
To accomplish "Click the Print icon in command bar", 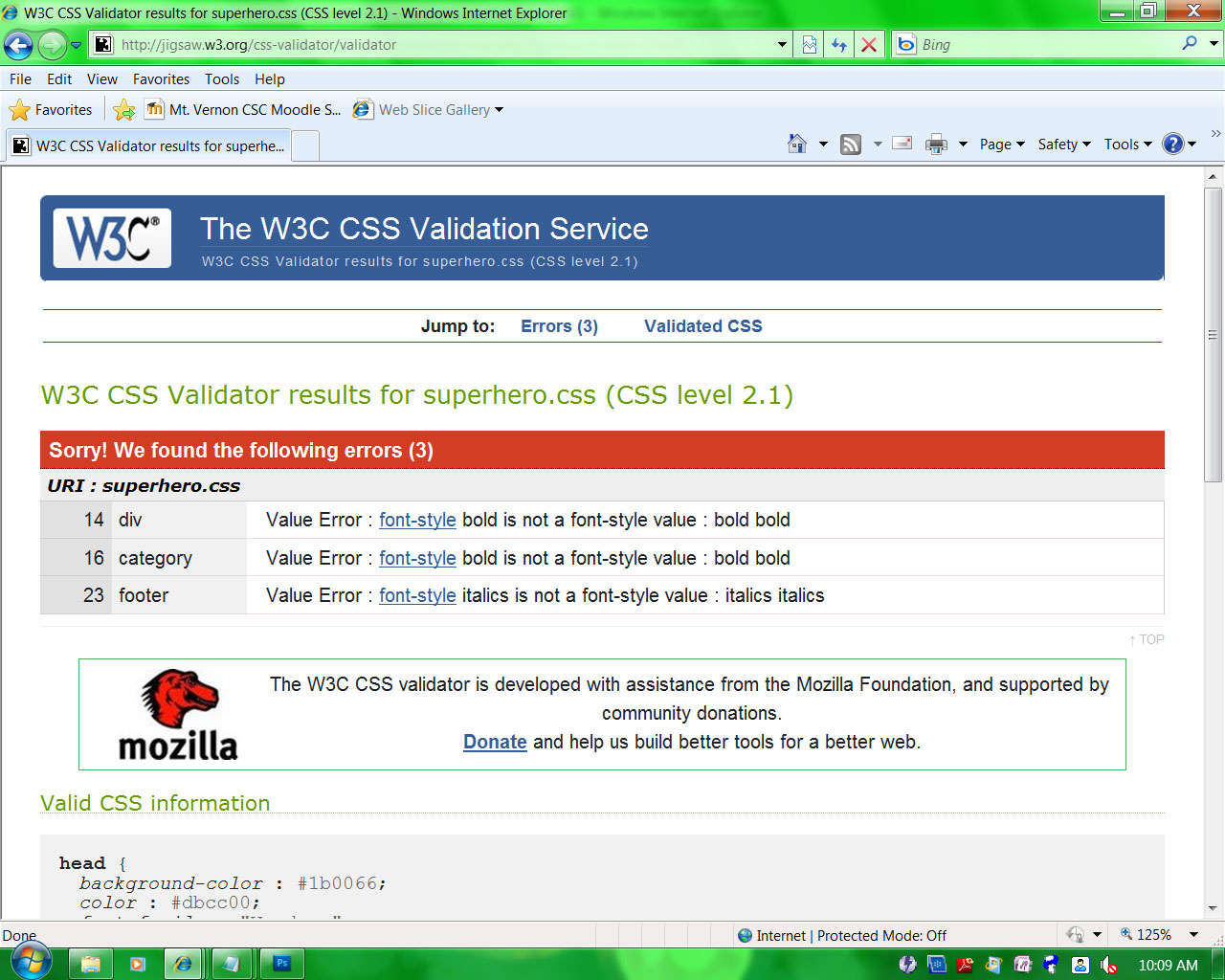I will click(x=936, y=145).
